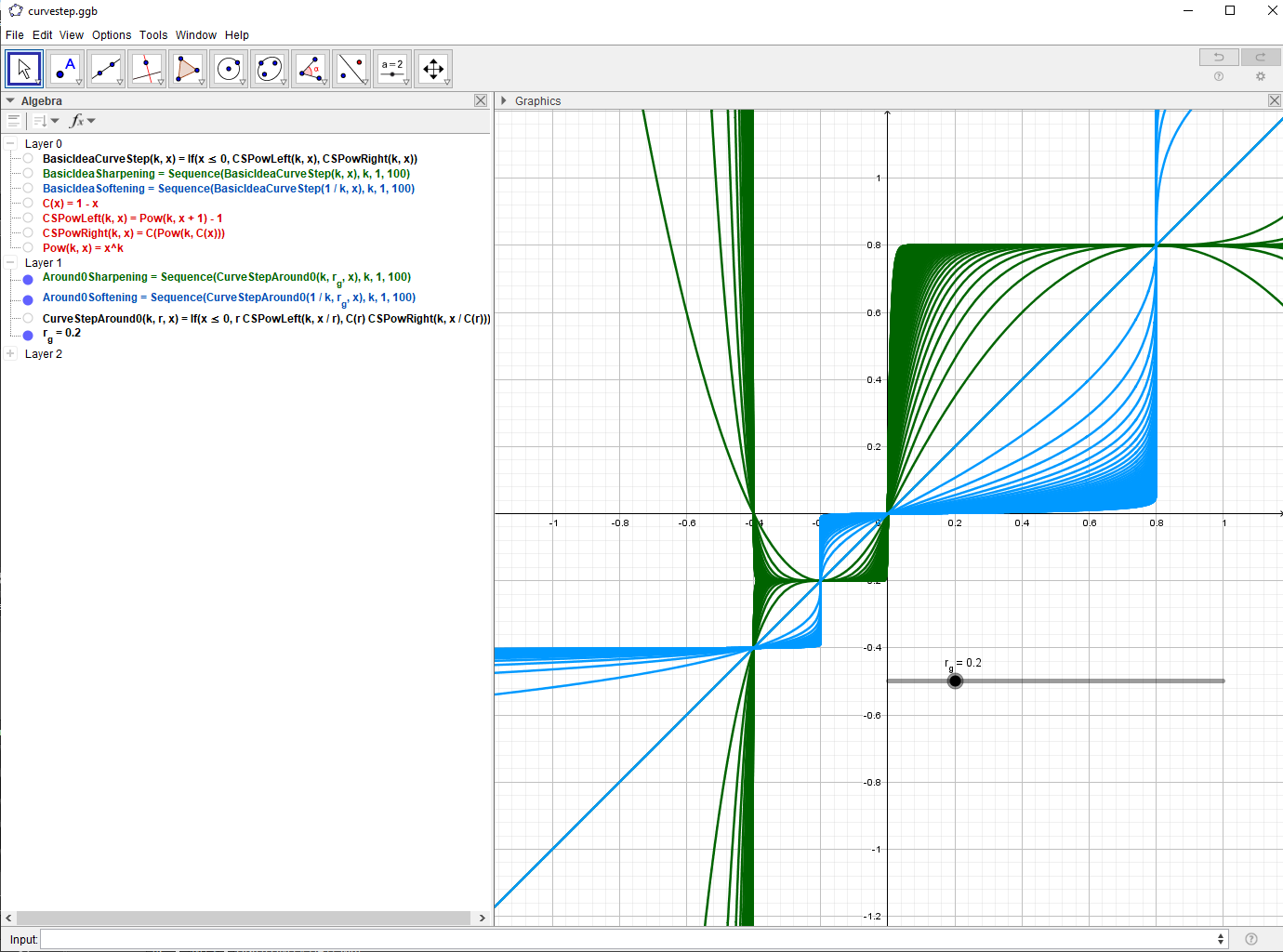Click the Graphics panel title
The width and height of the screenshot is (1283, 952).
tap(538, 101)
